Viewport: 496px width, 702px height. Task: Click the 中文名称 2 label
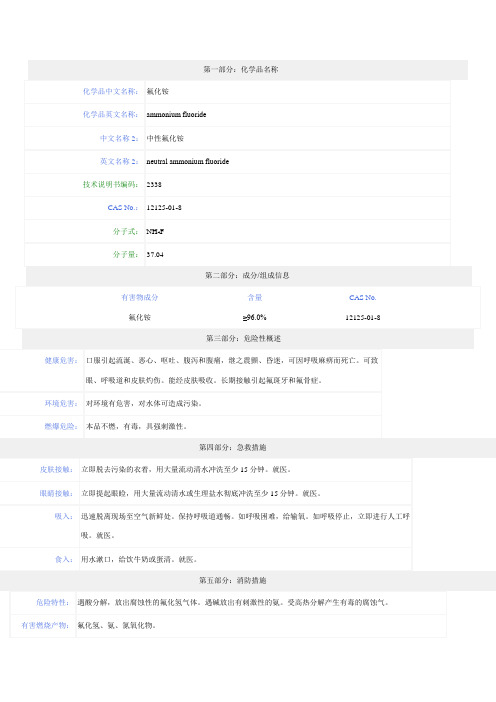click(x=119, y=138)
